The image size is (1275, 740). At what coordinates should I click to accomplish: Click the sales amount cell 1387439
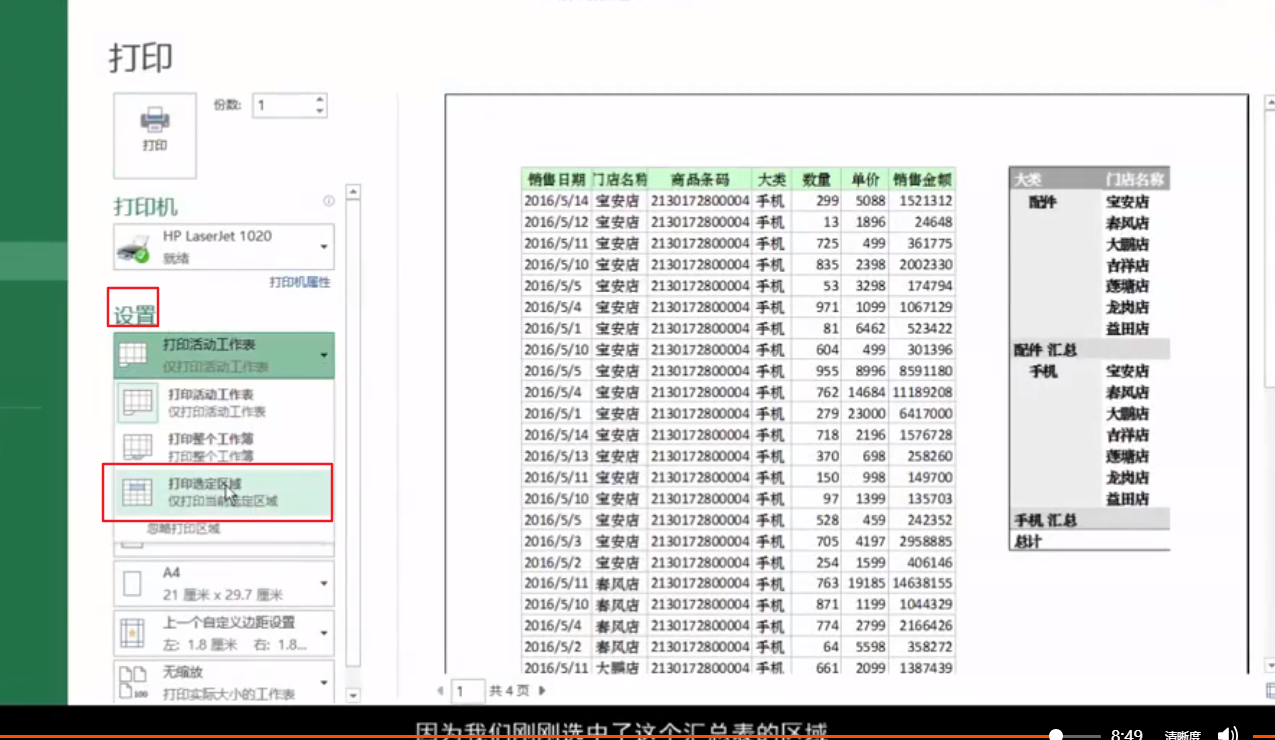922,667
